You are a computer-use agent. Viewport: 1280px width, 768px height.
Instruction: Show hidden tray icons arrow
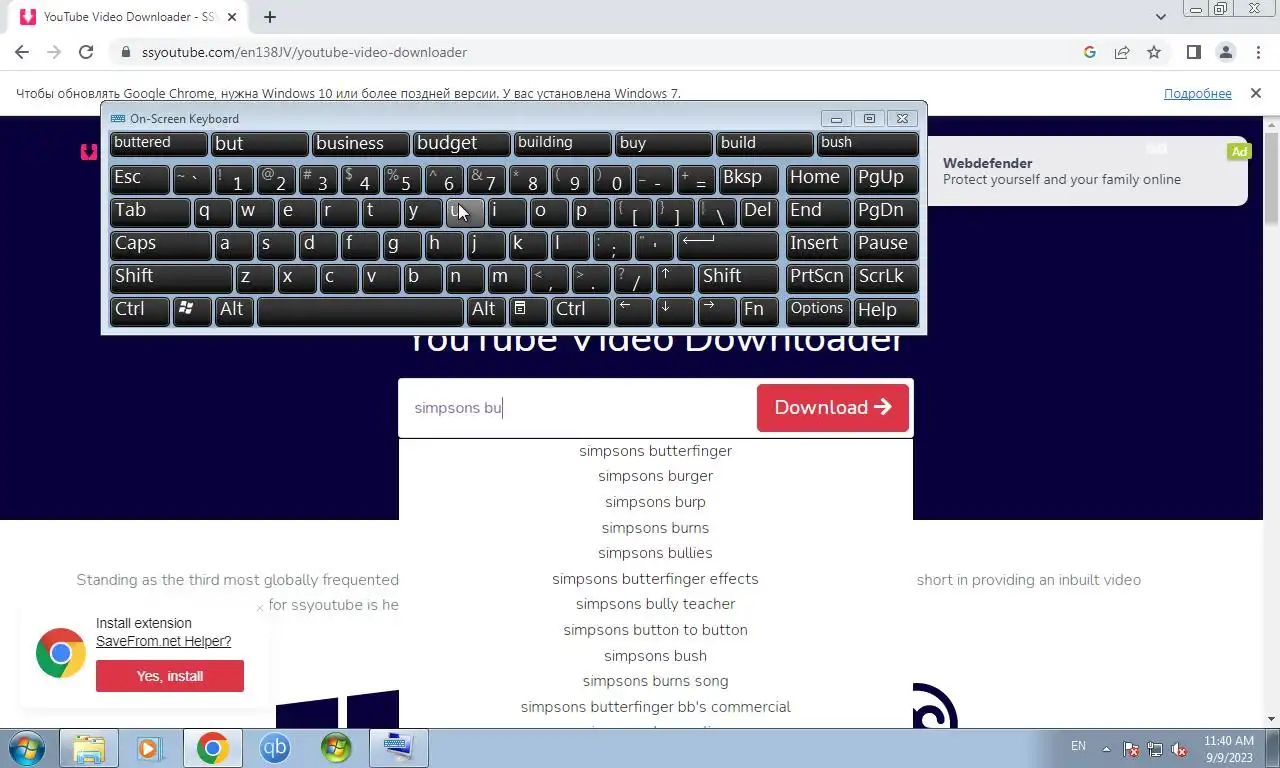(1107, 748)
